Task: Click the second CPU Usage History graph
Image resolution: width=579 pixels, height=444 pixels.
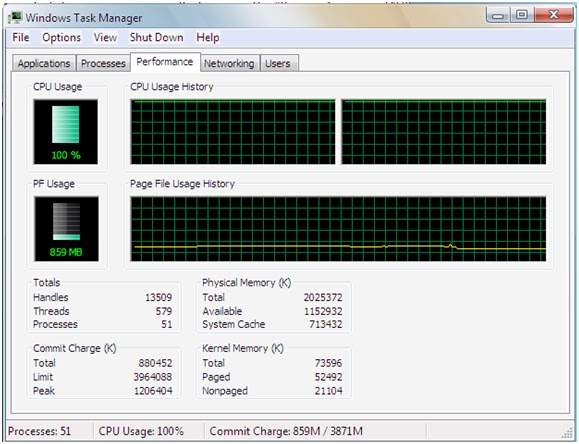Action: coord(444,132)
